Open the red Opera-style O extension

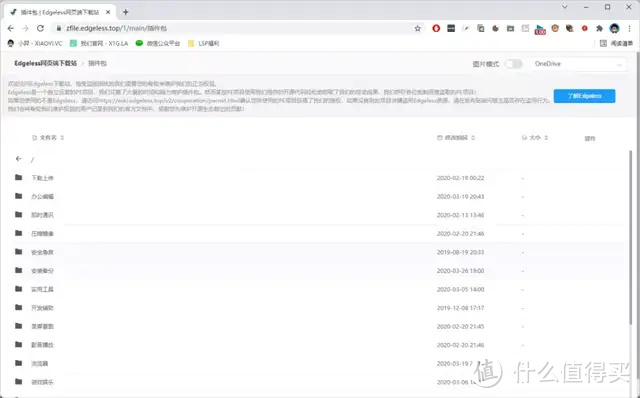(x=436, y=28)
